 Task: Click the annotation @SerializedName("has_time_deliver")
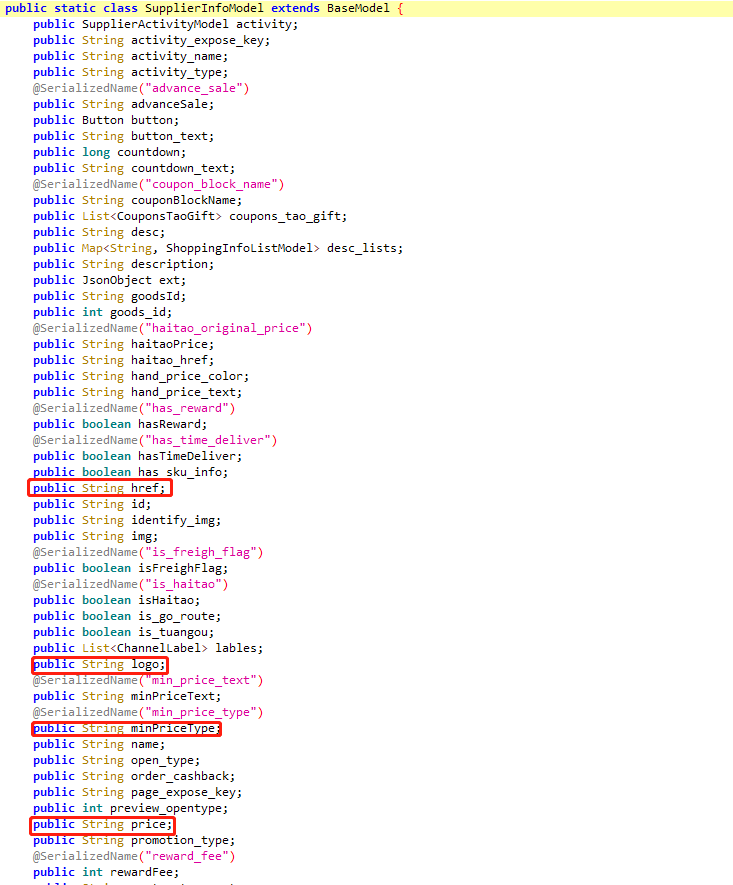tap(155, 440)
